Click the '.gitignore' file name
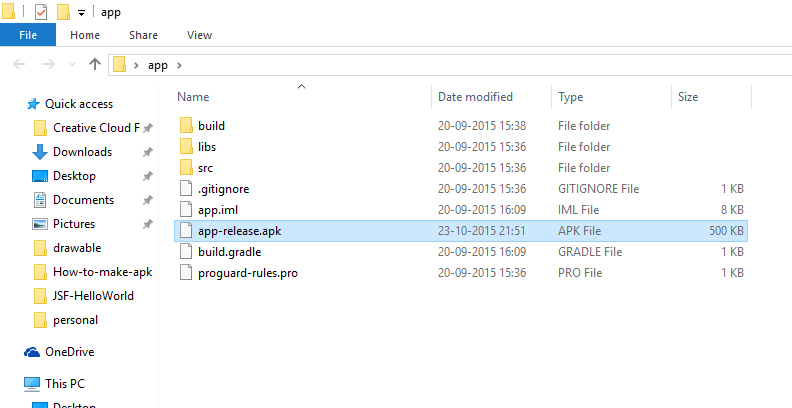The width and height of the screenshot is (792, 408). [x=223, y=188]
